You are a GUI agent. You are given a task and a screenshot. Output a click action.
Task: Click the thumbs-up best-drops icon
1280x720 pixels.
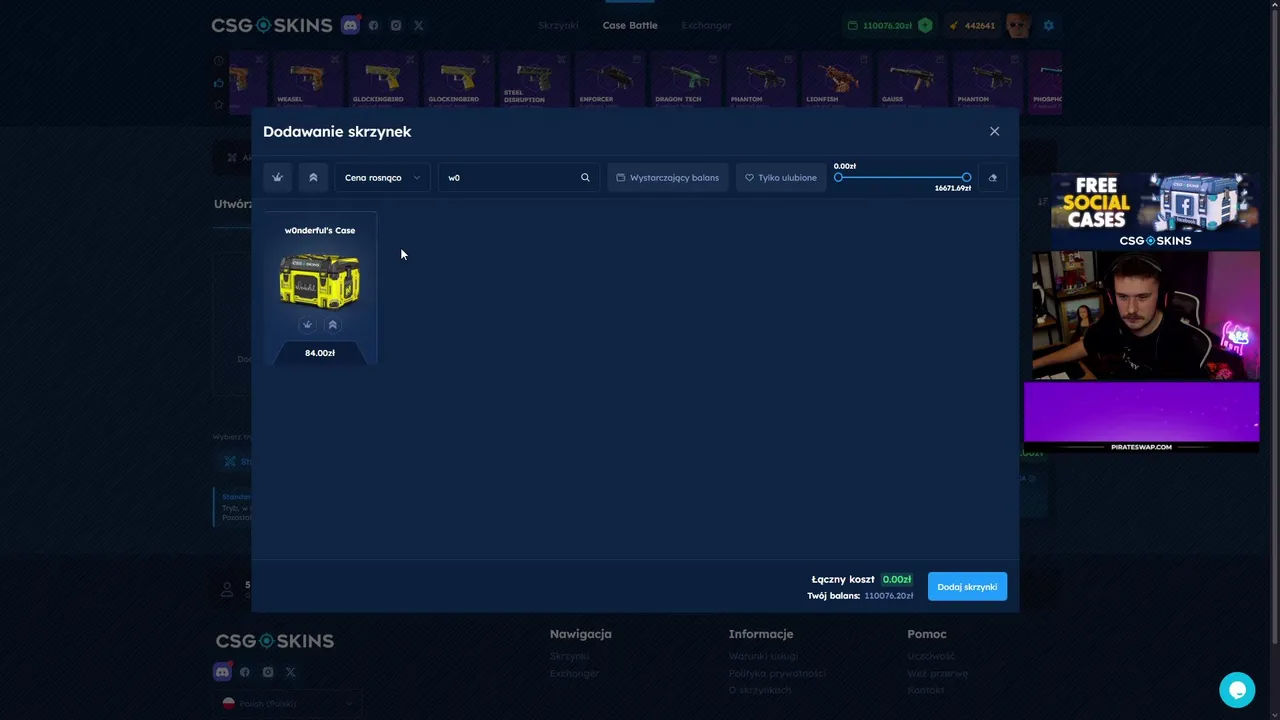click(219, 83)
